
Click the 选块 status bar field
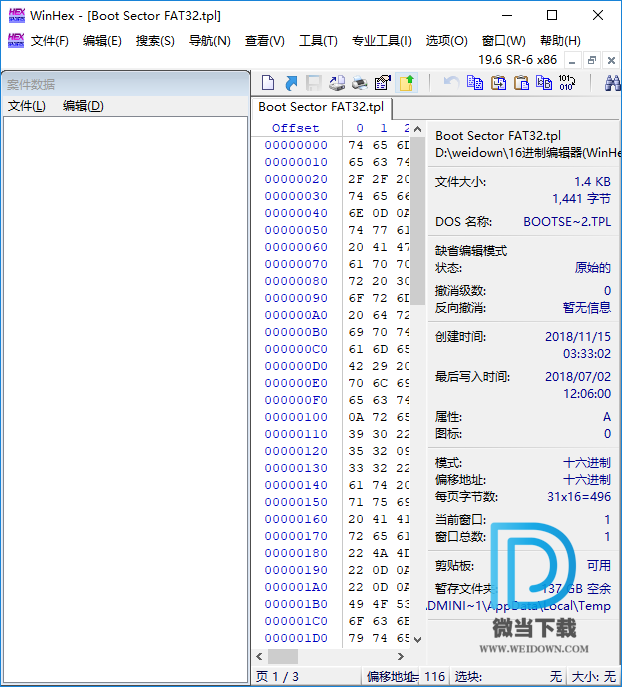click(508, 677)
